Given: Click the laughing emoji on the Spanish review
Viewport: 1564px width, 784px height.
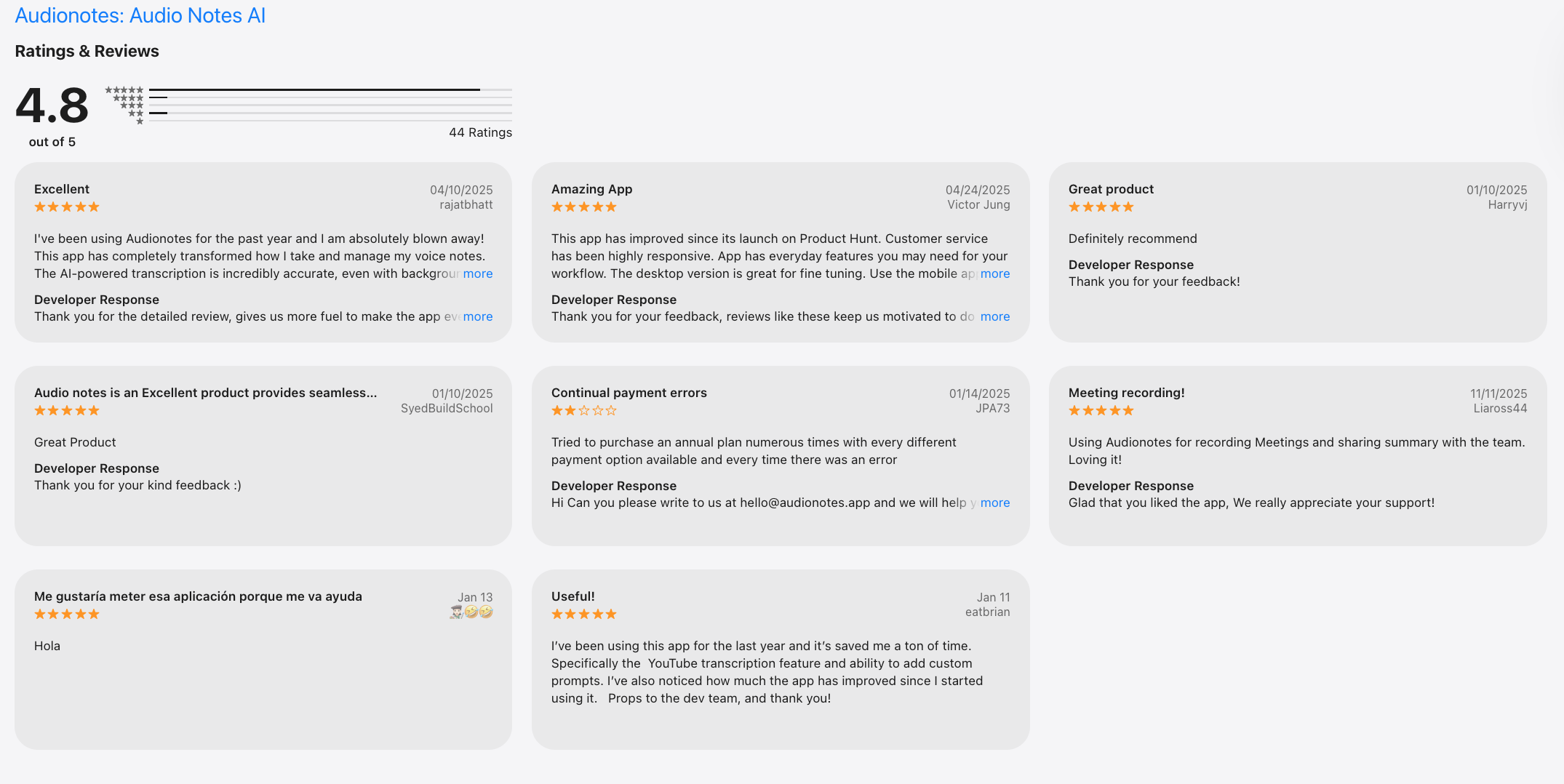Looking at the screenshot, I should [473, 612].
